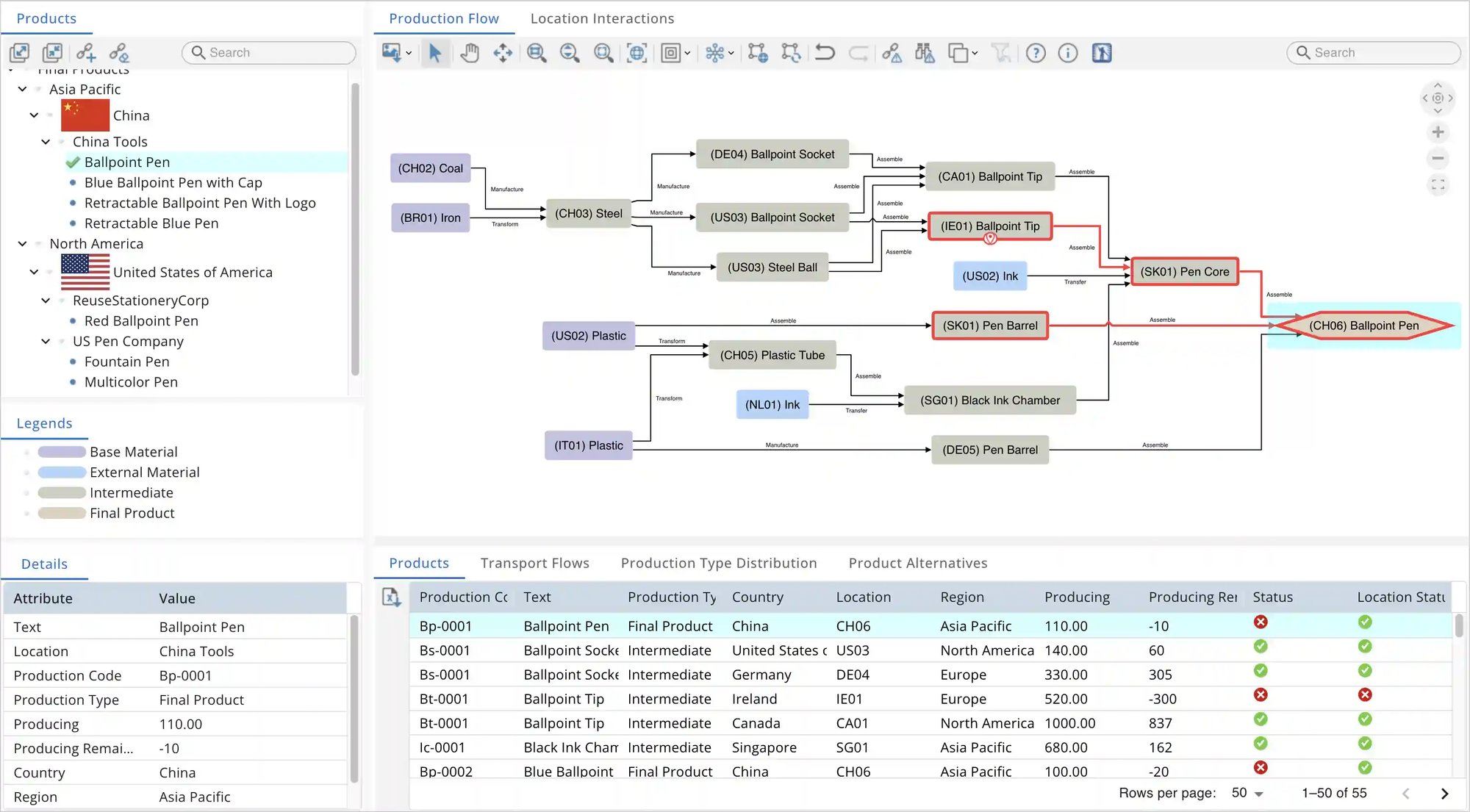This screenshot has width=1470, height=812.
Task: Click the binoculars warning icon
Action: (925, 53)
